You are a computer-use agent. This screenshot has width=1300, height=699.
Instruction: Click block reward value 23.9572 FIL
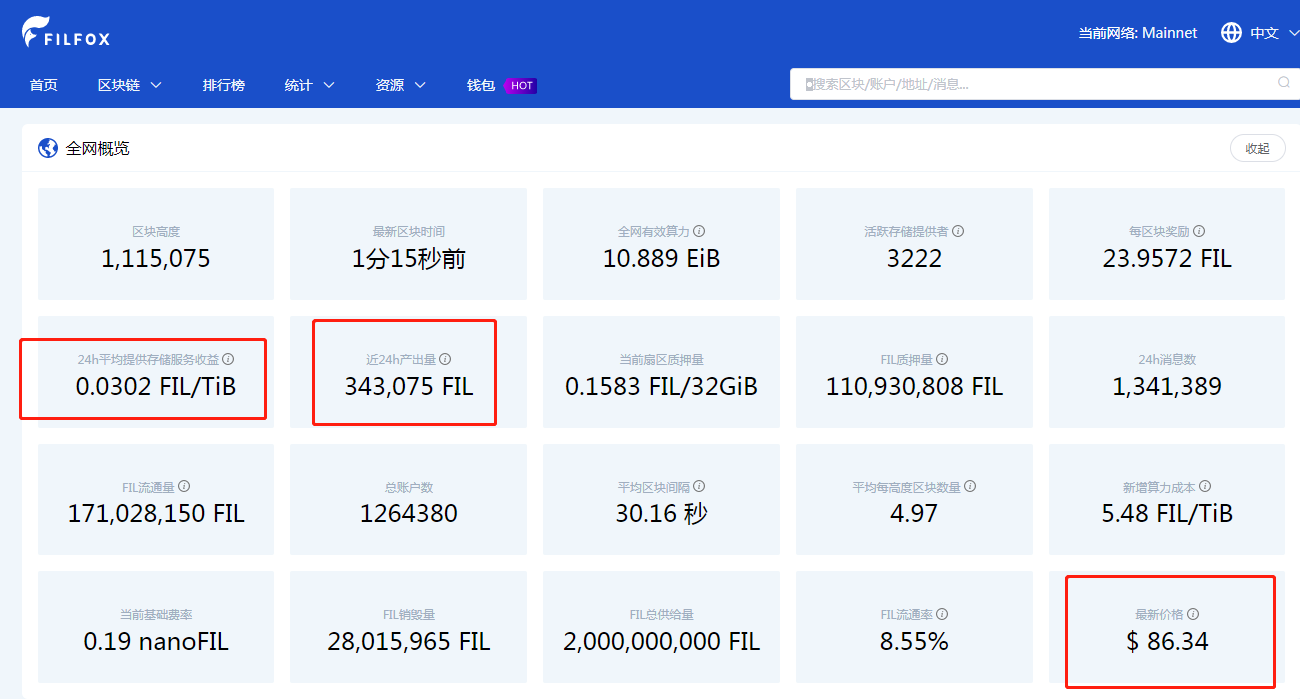tap(1167, 259)
